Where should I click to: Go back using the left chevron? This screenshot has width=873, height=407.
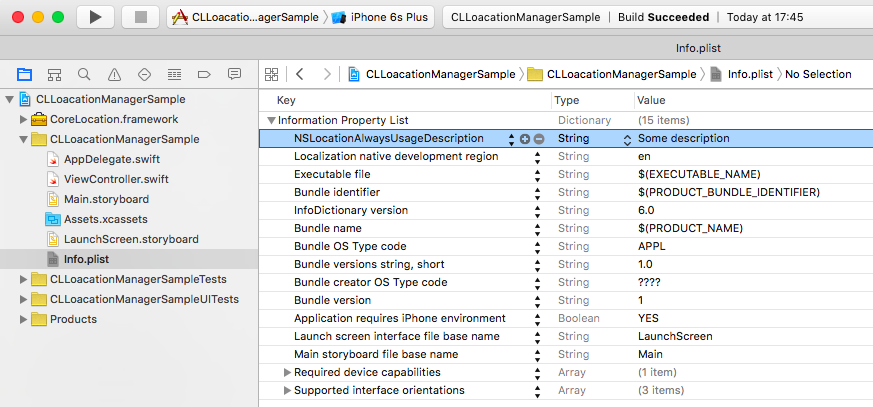click(x=299, y=75)
